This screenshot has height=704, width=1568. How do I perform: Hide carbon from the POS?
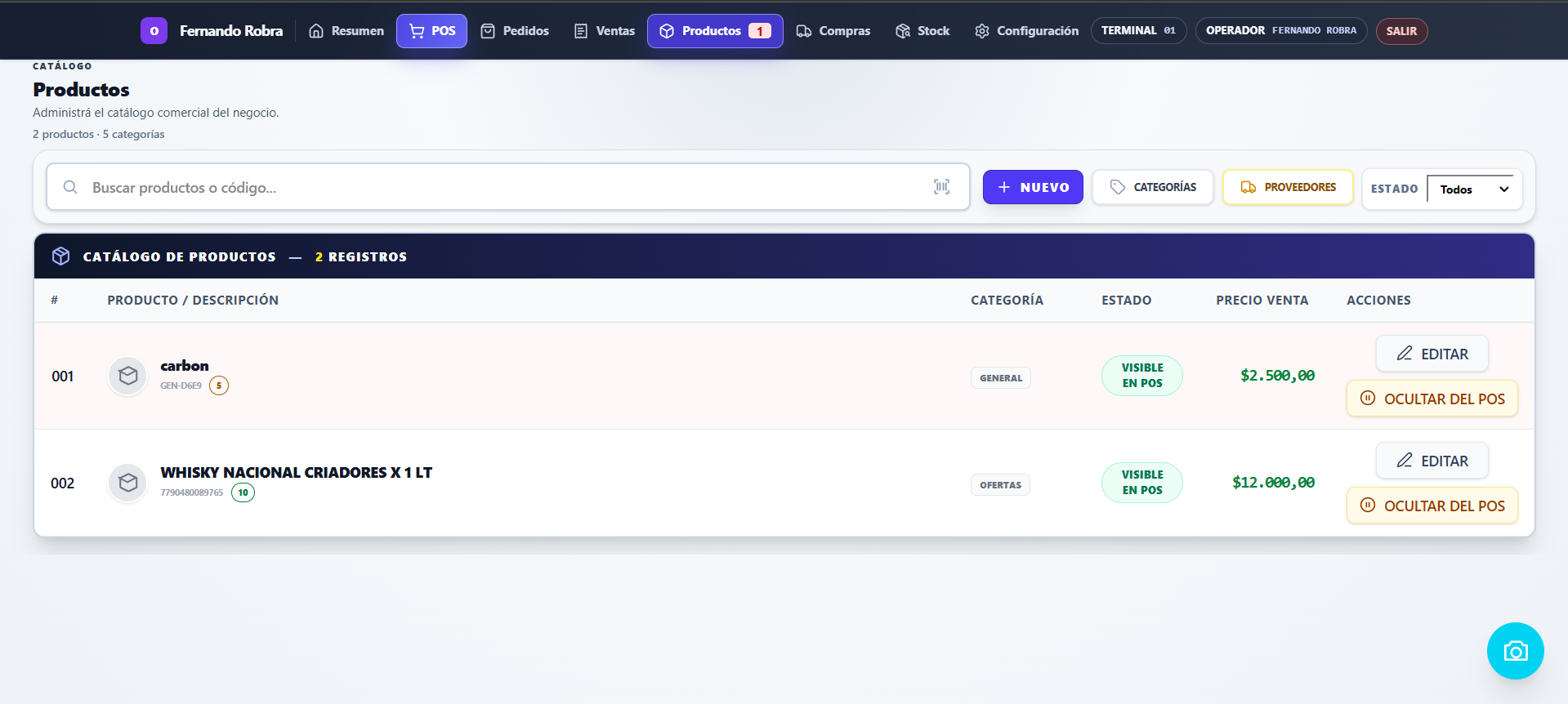(1432, 399)
